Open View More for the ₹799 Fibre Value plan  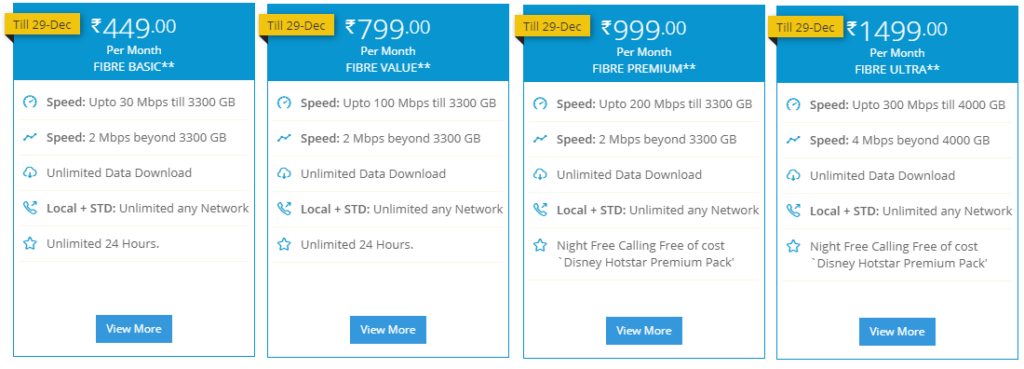click(x=388, y=330)
